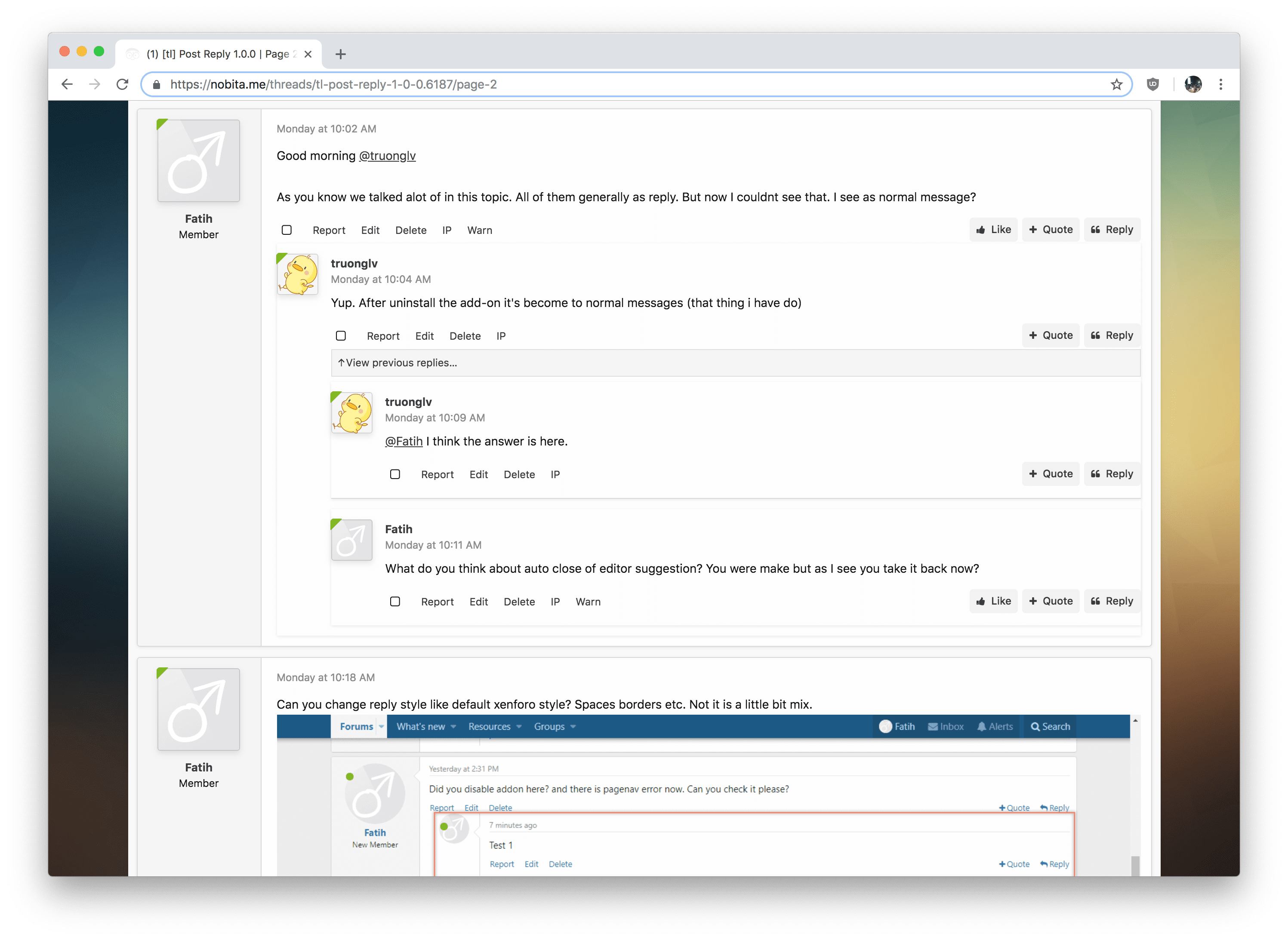1288x940 pixels.
Task: Quote truonglv's 10:04 reply
Action: 1050,335
